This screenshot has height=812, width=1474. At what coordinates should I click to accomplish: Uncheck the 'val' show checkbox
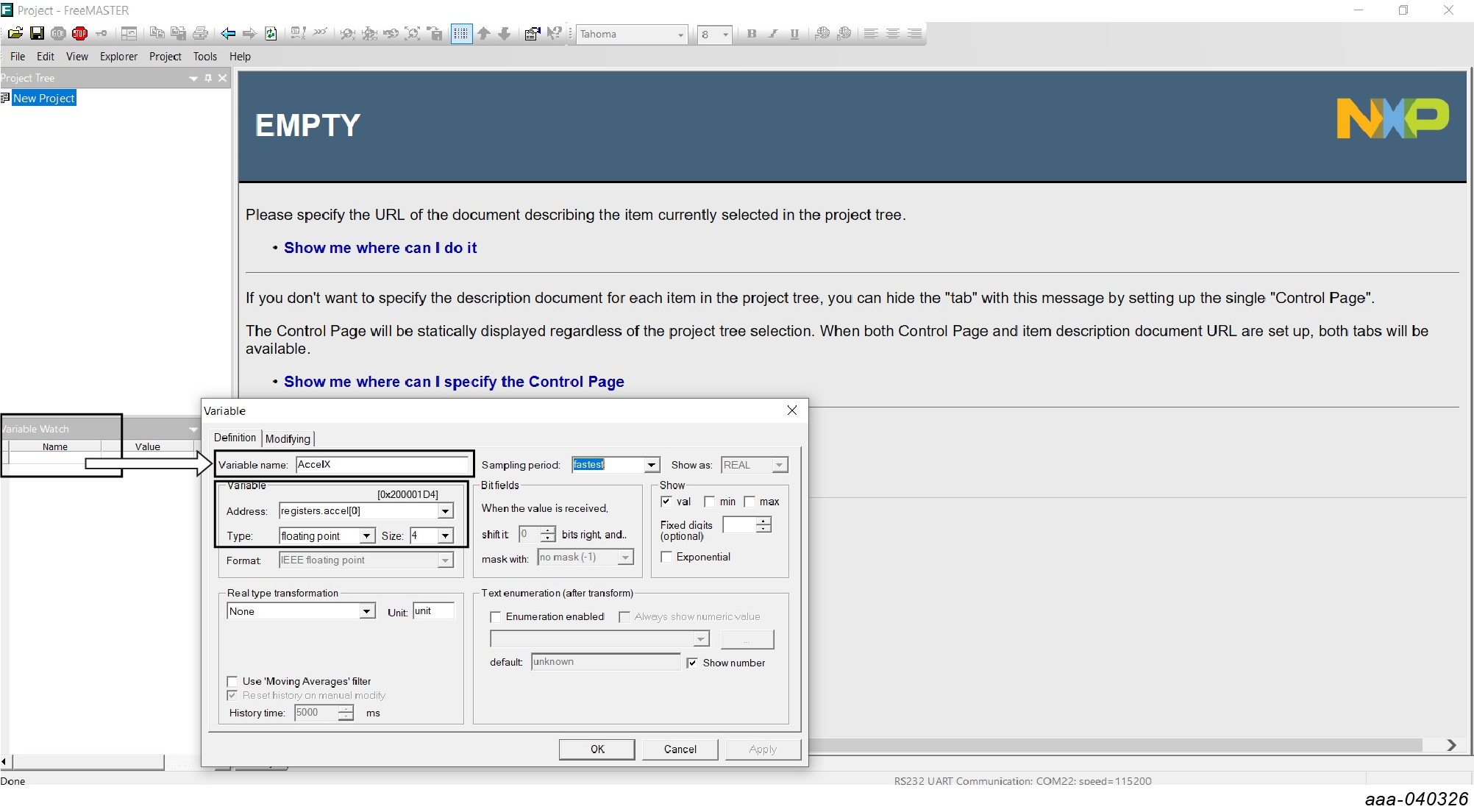[666, 502]
